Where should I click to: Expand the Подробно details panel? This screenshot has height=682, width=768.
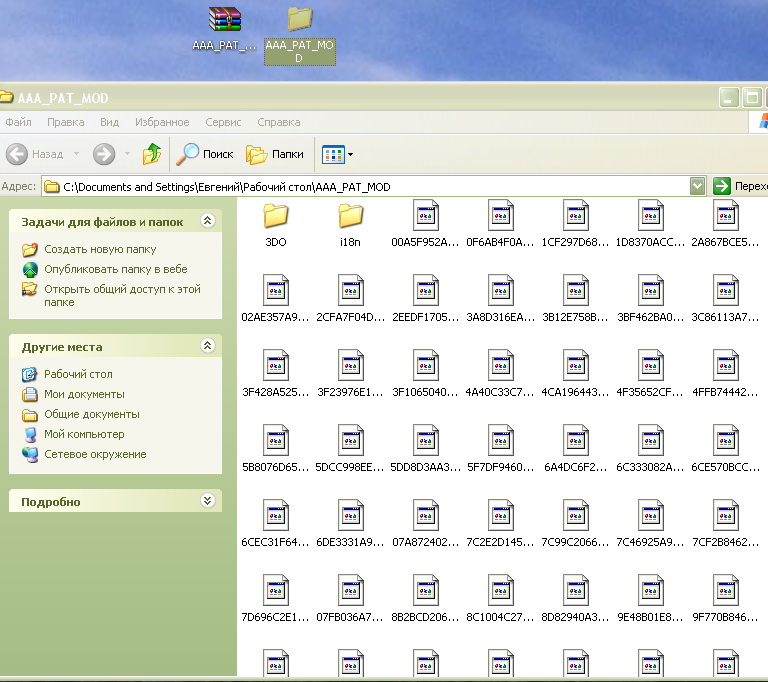[x=207, y=501]
